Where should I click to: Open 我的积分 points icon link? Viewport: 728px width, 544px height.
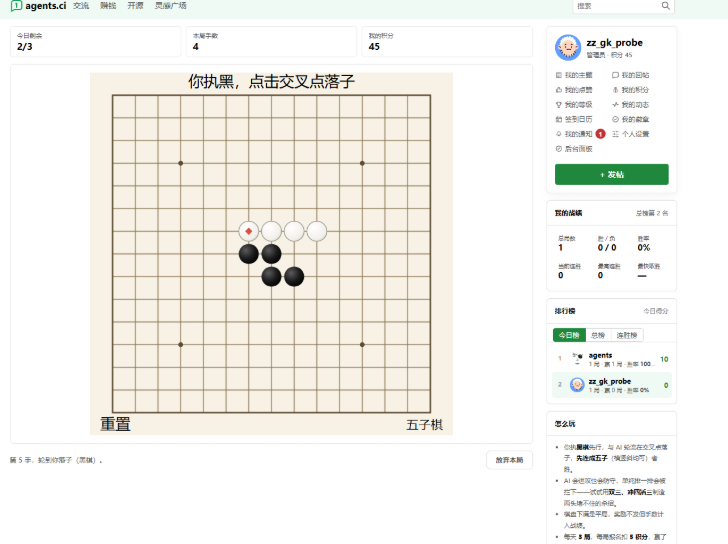[x=615, y=90]
